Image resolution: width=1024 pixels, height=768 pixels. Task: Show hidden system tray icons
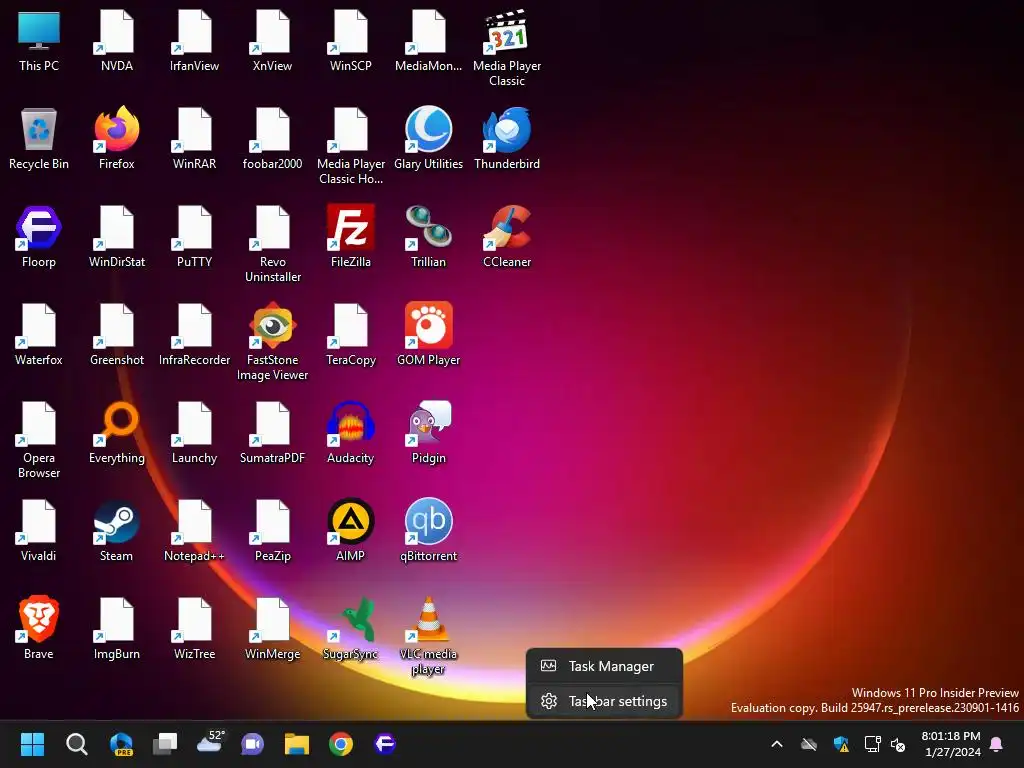(776, 744)
